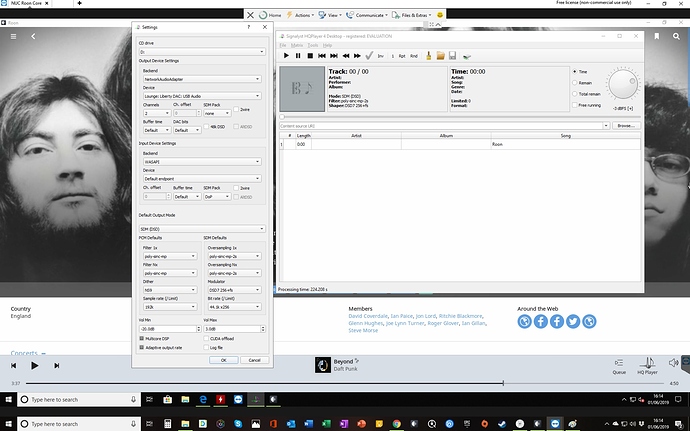The width and height of the screenshot is (690, 431).
Task: Open Files & Extras menu in remote toolbar
Action: (x=412, y=15)
